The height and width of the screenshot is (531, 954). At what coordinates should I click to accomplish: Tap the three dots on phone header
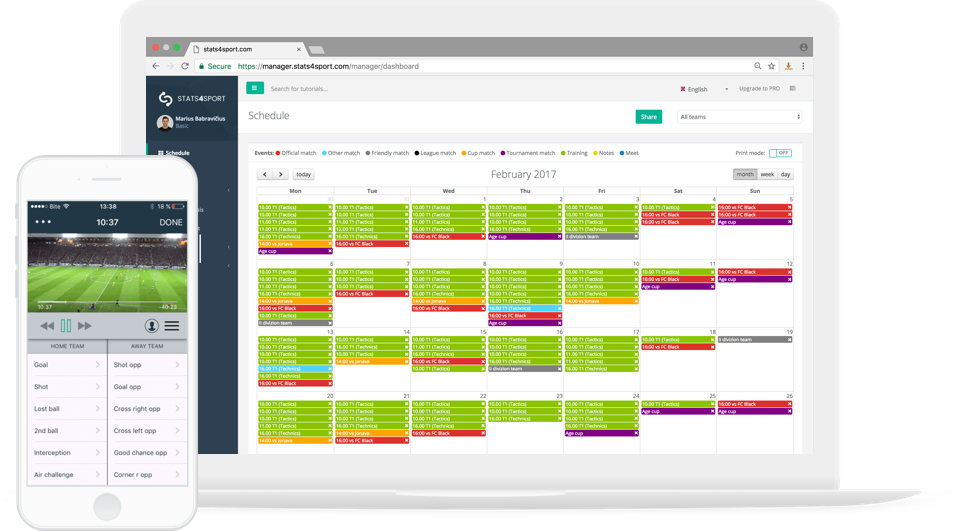click(x=43, y=222)
